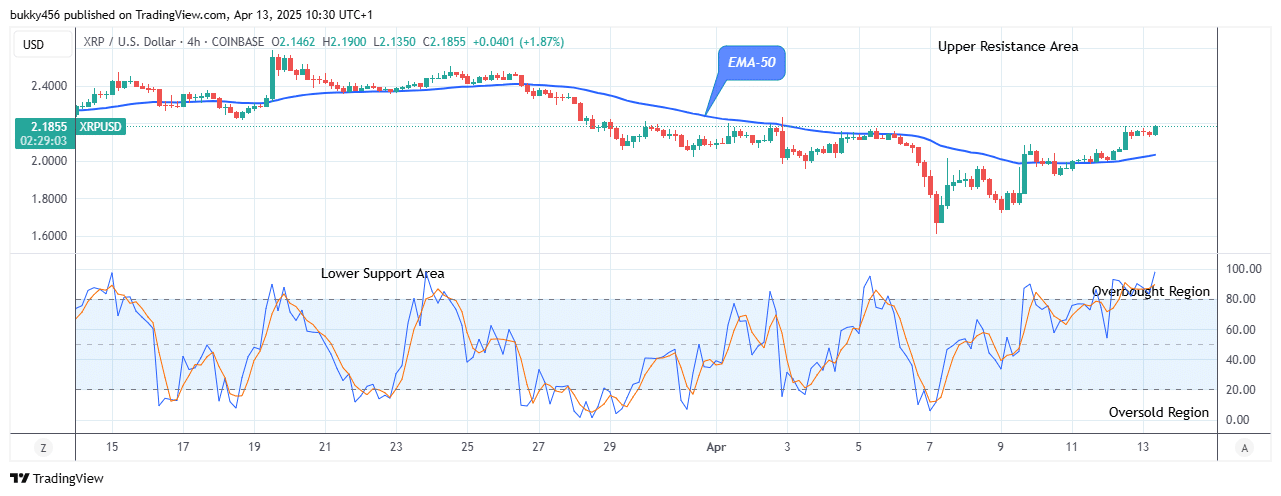Image resolution: width=1281 pixels, height=496 pixels.
Task: Click the close value C2.1855
Action: (x=444, y=42)
